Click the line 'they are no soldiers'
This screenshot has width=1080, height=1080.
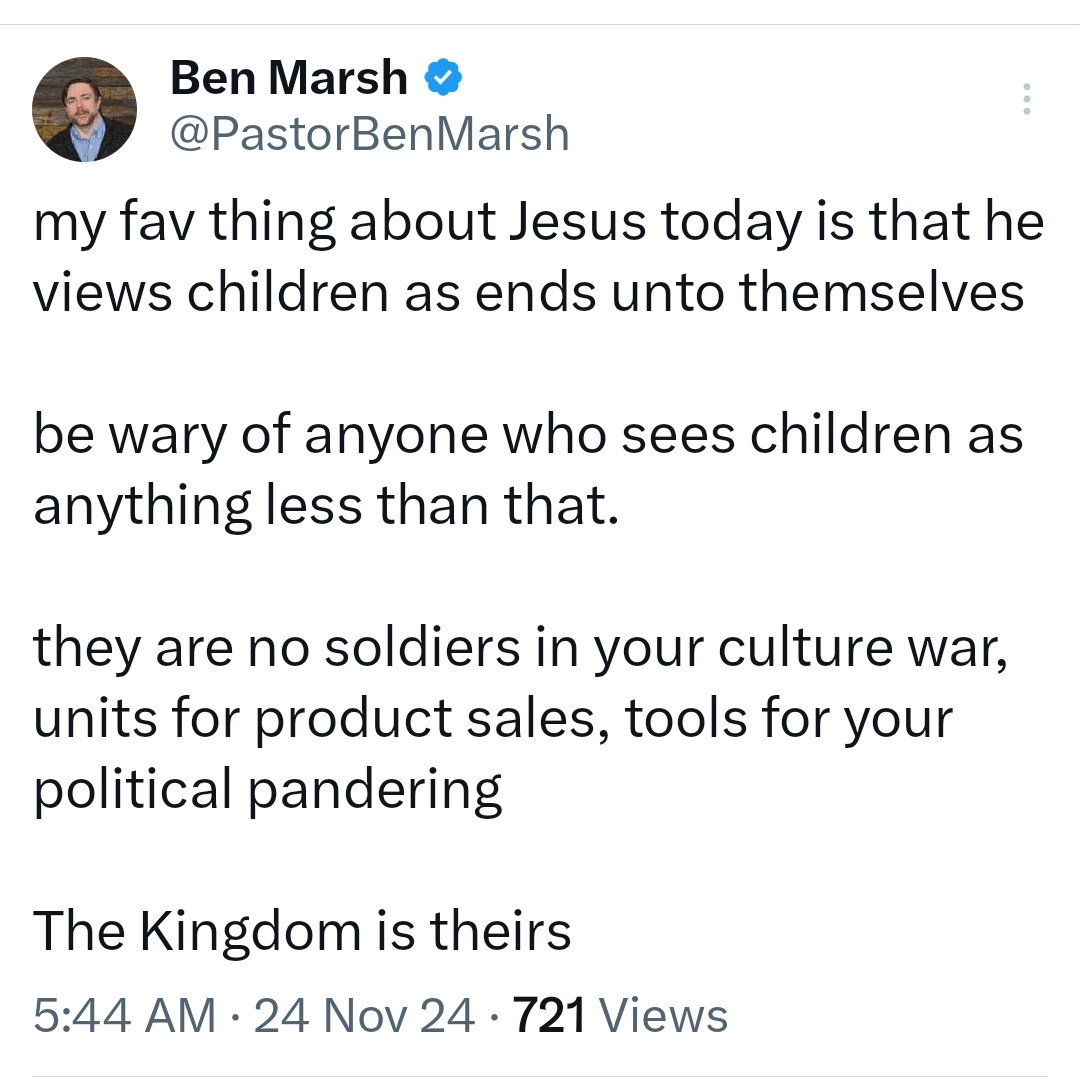520,647
